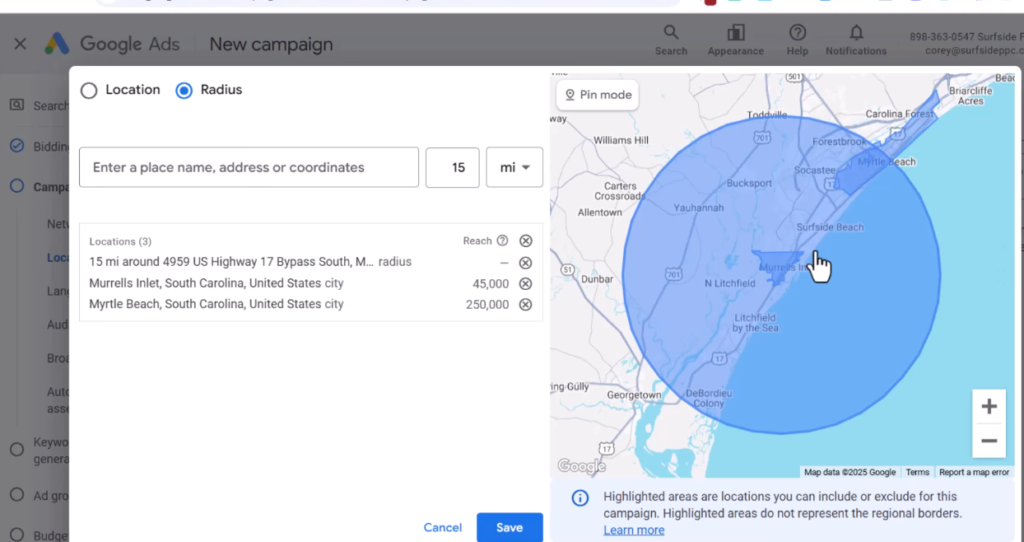1024x542 pixels.
Task: Close the new campaign editor with X
Action: pos(20,44)
